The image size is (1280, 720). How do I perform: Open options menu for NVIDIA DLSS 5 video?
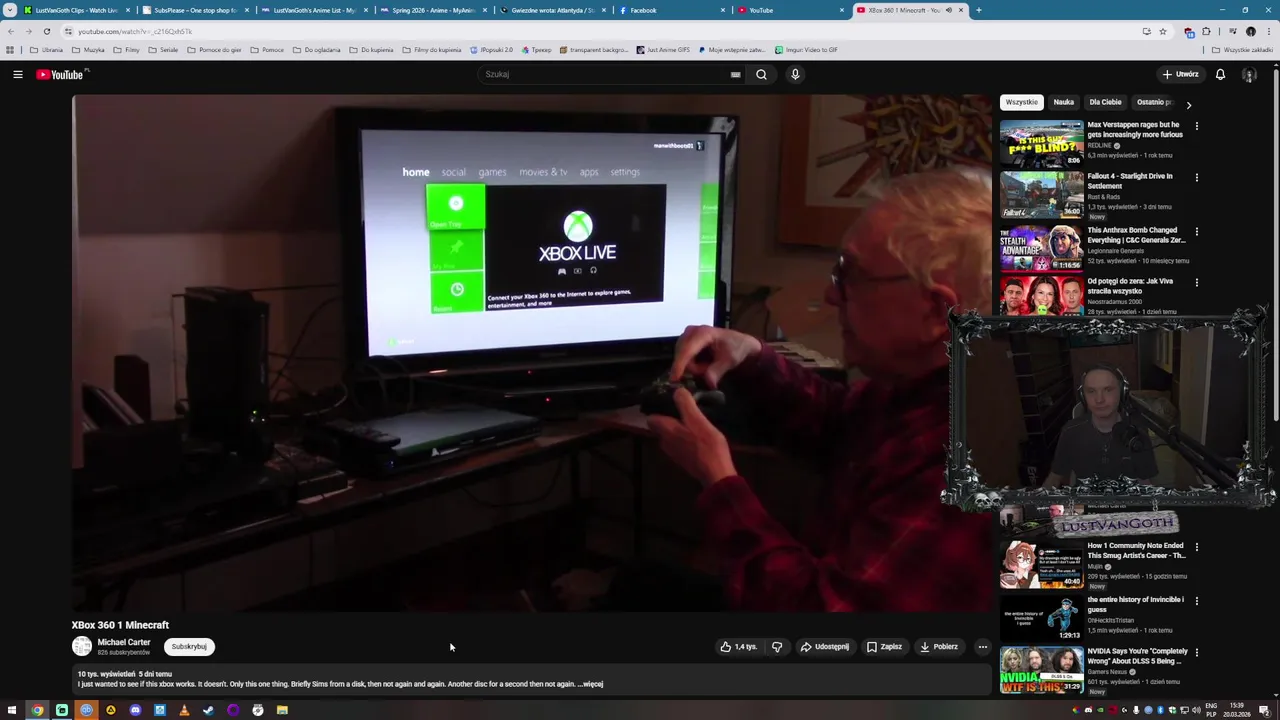pyautogui.click(x=1196, y=653)
